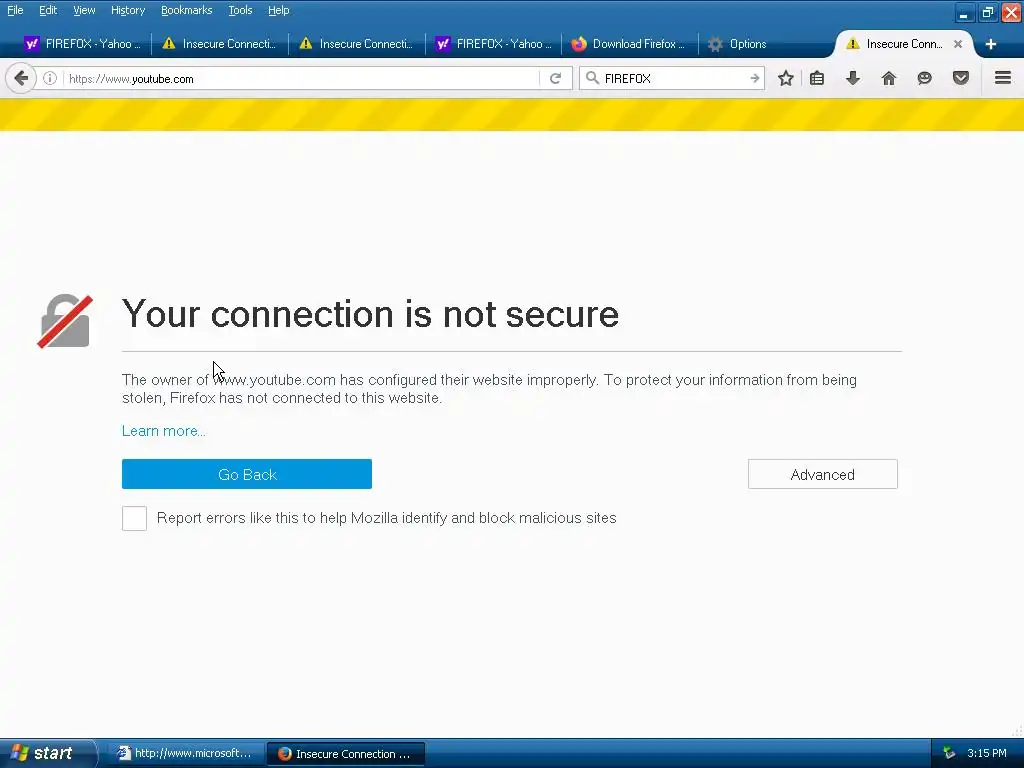The height and width of the screenshot is (768, 1024).
Task: Switch to the fourth tab, FIREFOX - Yahoo
Action: tap(493, 44)
